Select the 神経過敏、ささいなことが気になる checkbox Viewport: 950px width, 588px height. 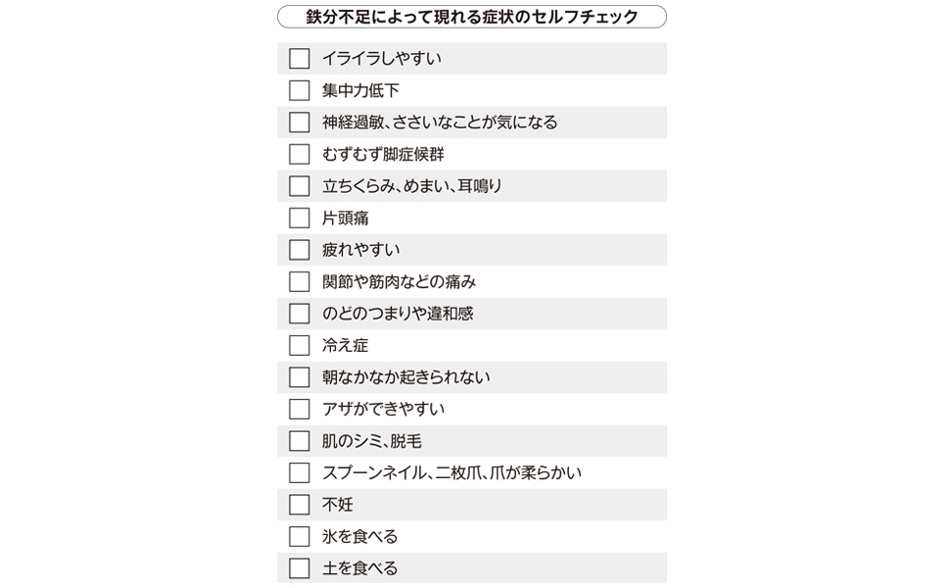click(299, 122)
